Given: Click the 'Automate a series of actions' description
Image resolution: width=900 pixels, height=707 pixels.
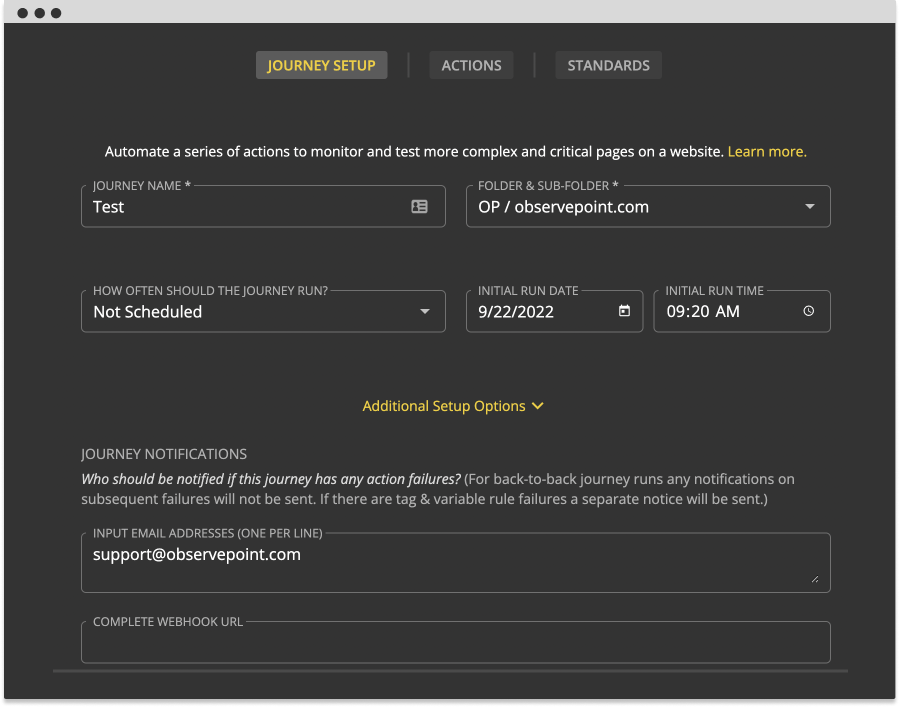Looking at the screenshot, I should click(414, 152).
